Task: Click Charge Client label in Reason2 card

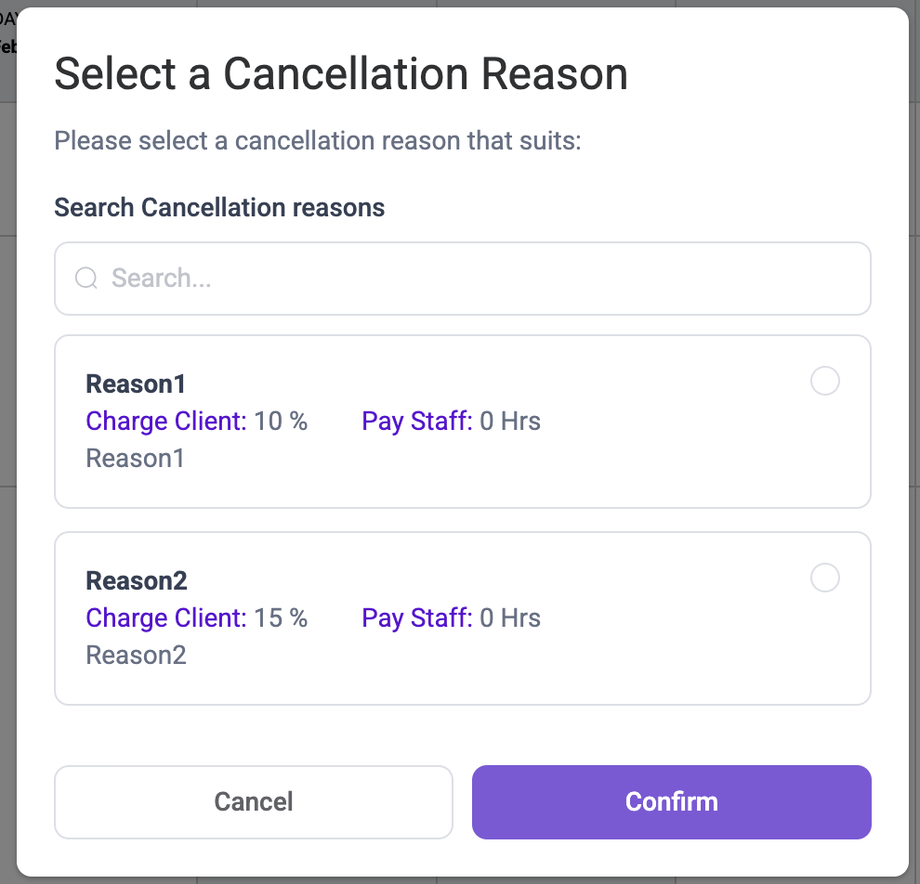Action: [x=166, y=618]
